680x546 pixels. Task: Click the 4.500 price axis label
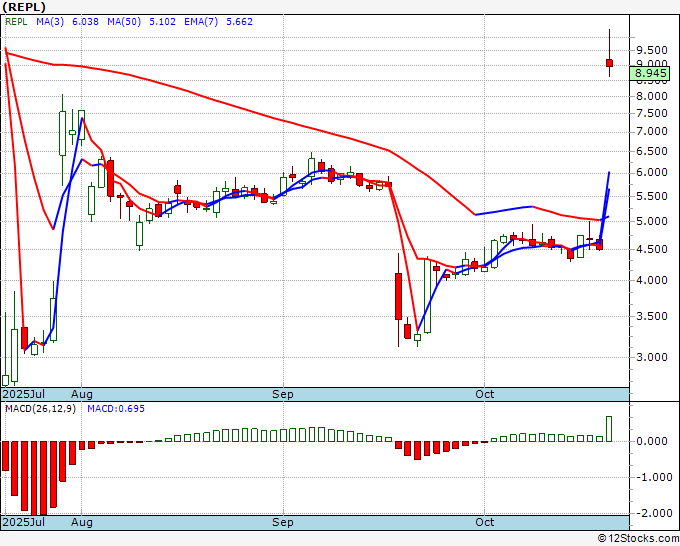651,249
